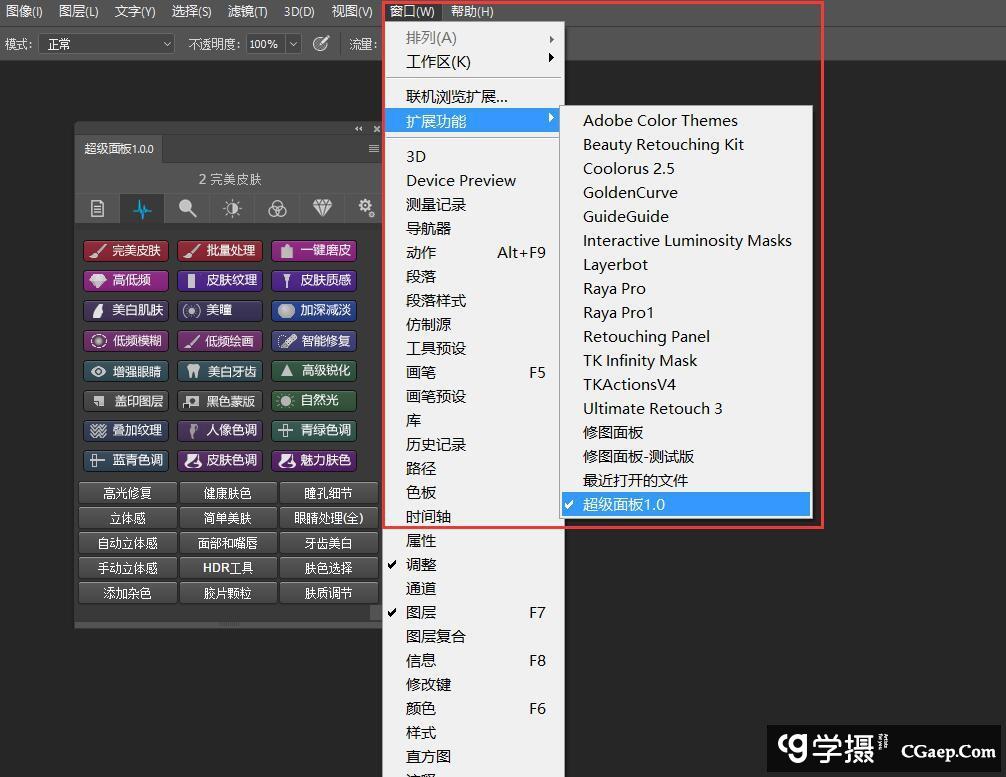This screenshot has width=1006, height=777.
Task: Select the three overlapping circles icon
Action: (x=277, y=208)
